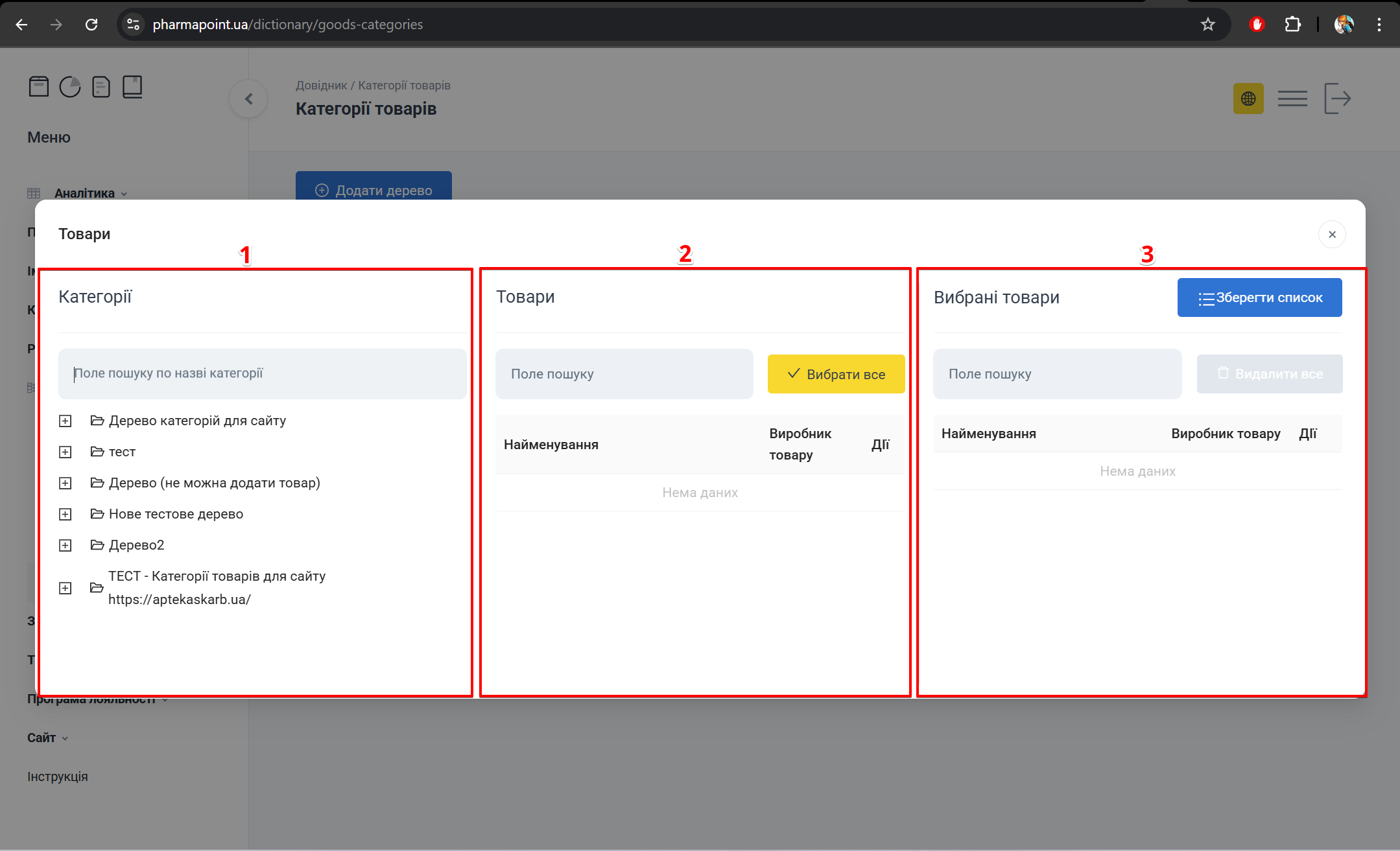Viewport: 1400px width, 851px height.
Task: Expand 'Нове тестове дерево' node
Action: click(65, 515)
